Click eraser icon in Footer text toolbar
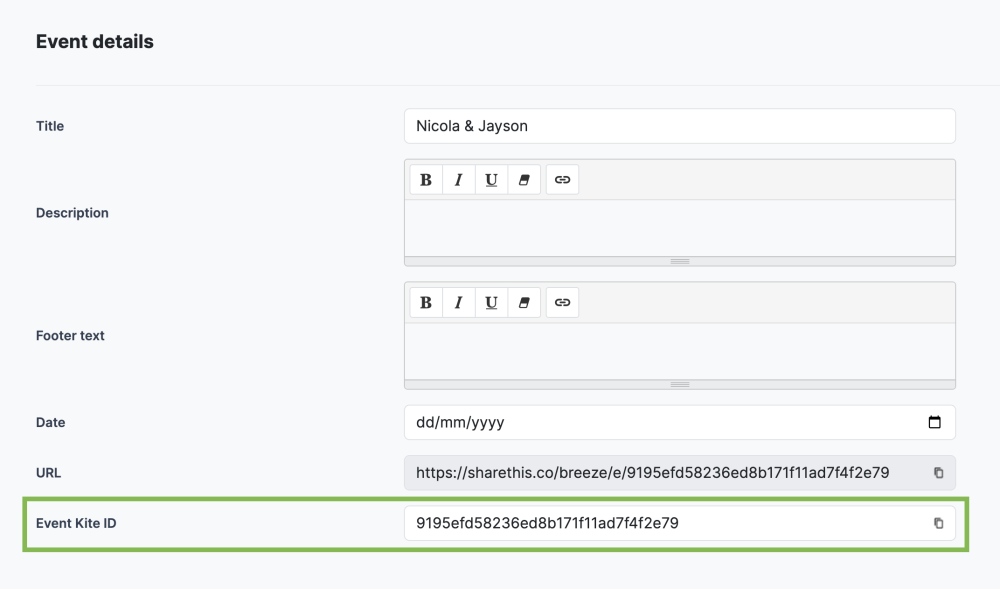This screenshot has width=1000, height=589. (x=523, y=303)
